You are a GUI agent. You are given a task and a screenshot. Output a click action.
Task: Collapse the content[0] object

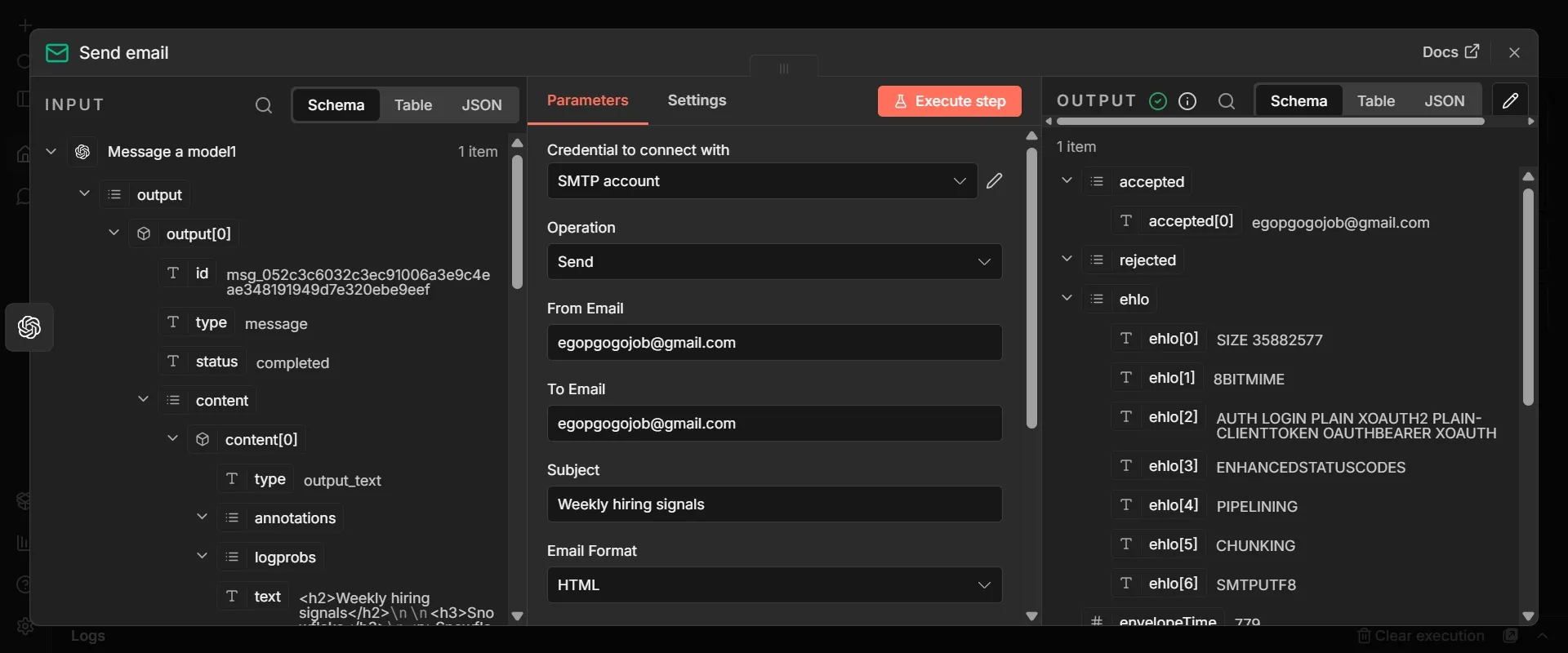(172, 438)
